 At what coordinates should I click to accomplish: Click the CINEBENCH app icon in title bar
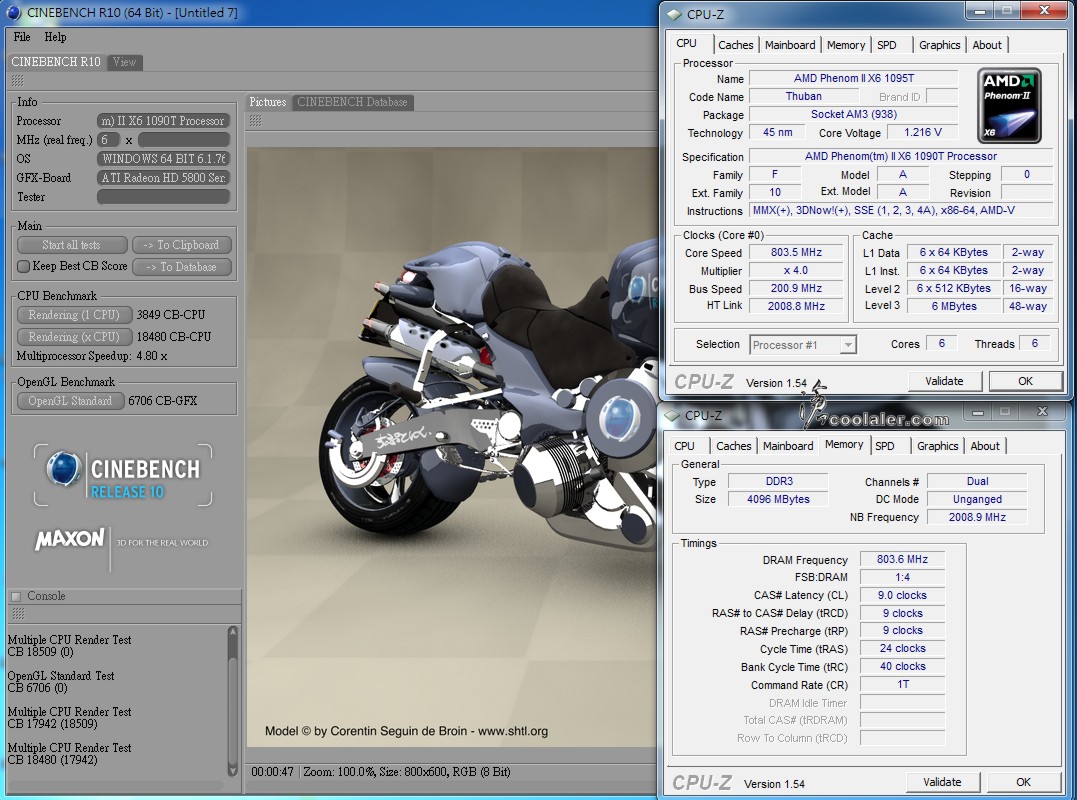click(13, 12)
